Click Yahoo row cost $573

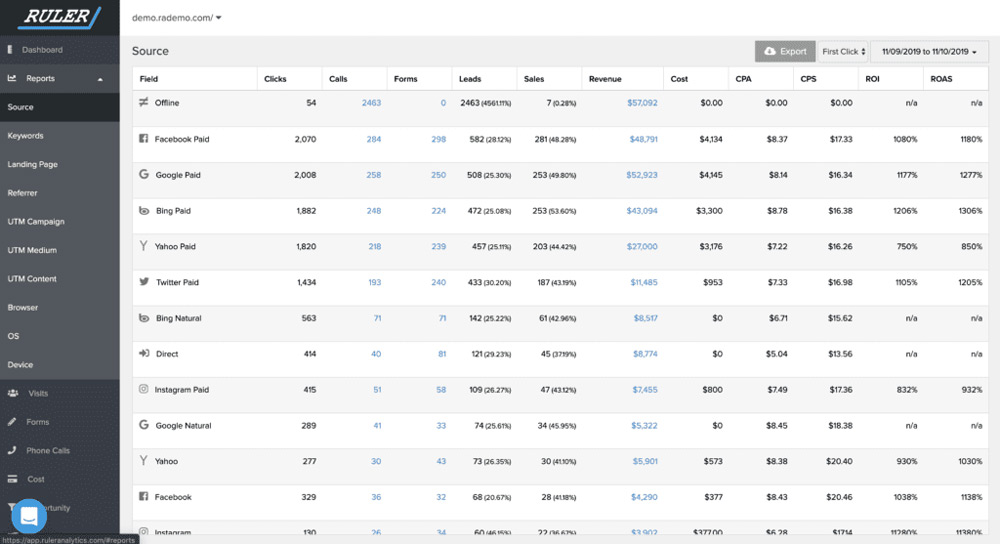(713, 461)
